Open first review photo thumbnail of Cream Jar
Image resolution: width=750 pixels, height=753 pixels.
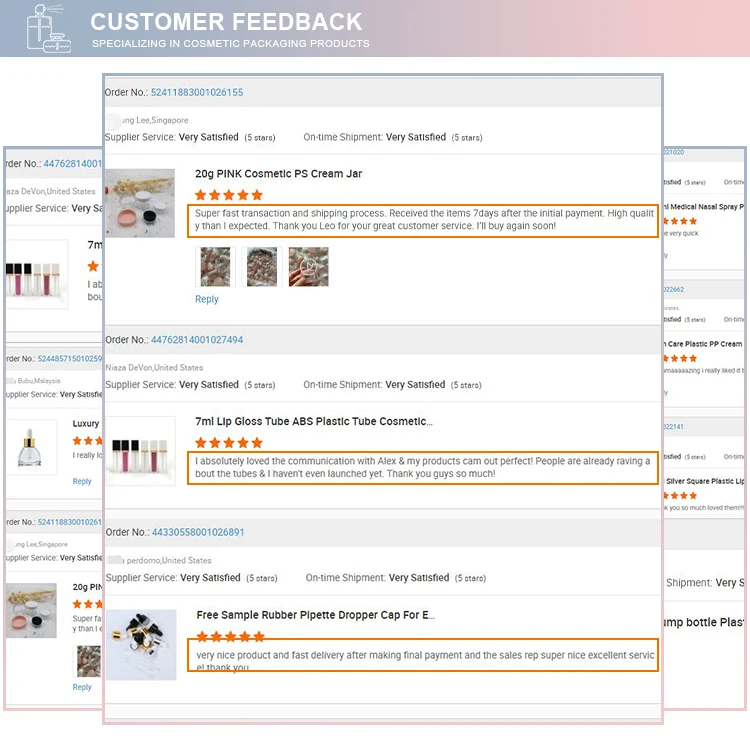click(215, 267)
